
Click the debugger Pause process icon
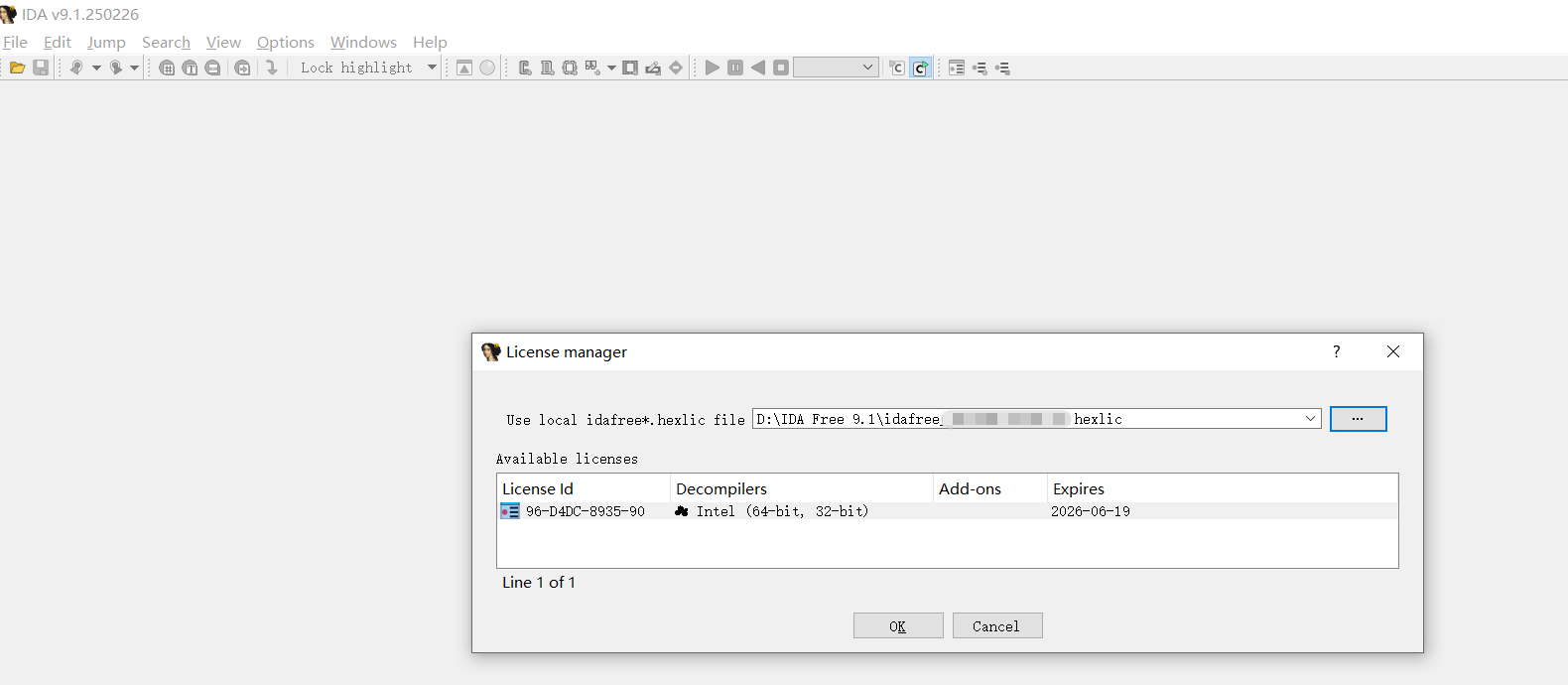735,68
